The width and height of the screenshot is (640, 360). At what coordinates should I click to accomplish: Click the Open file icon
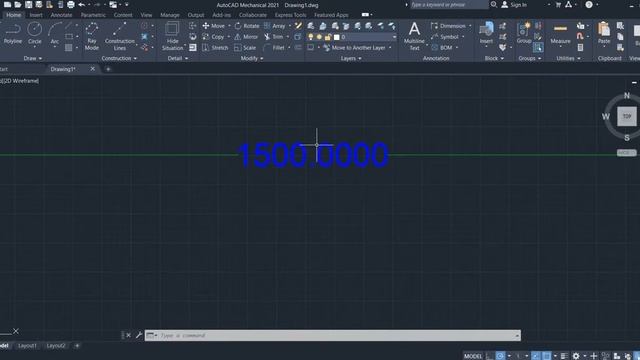pos(18,4)
